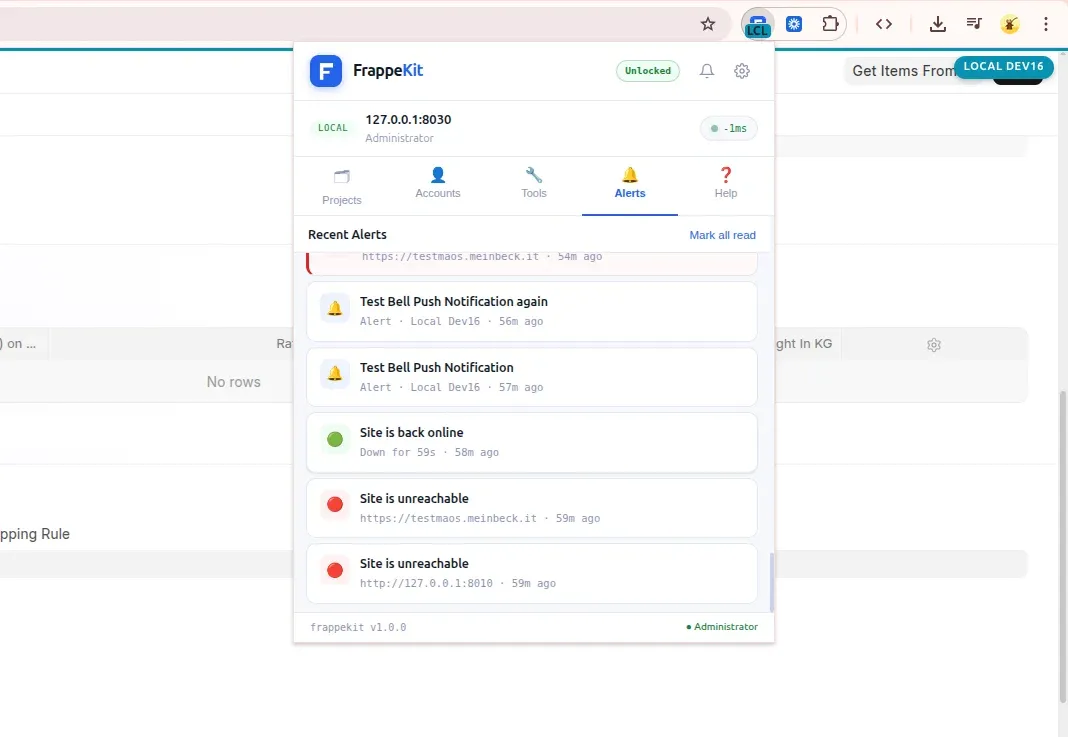Click the Recent Alerts heading

point(347,234)
